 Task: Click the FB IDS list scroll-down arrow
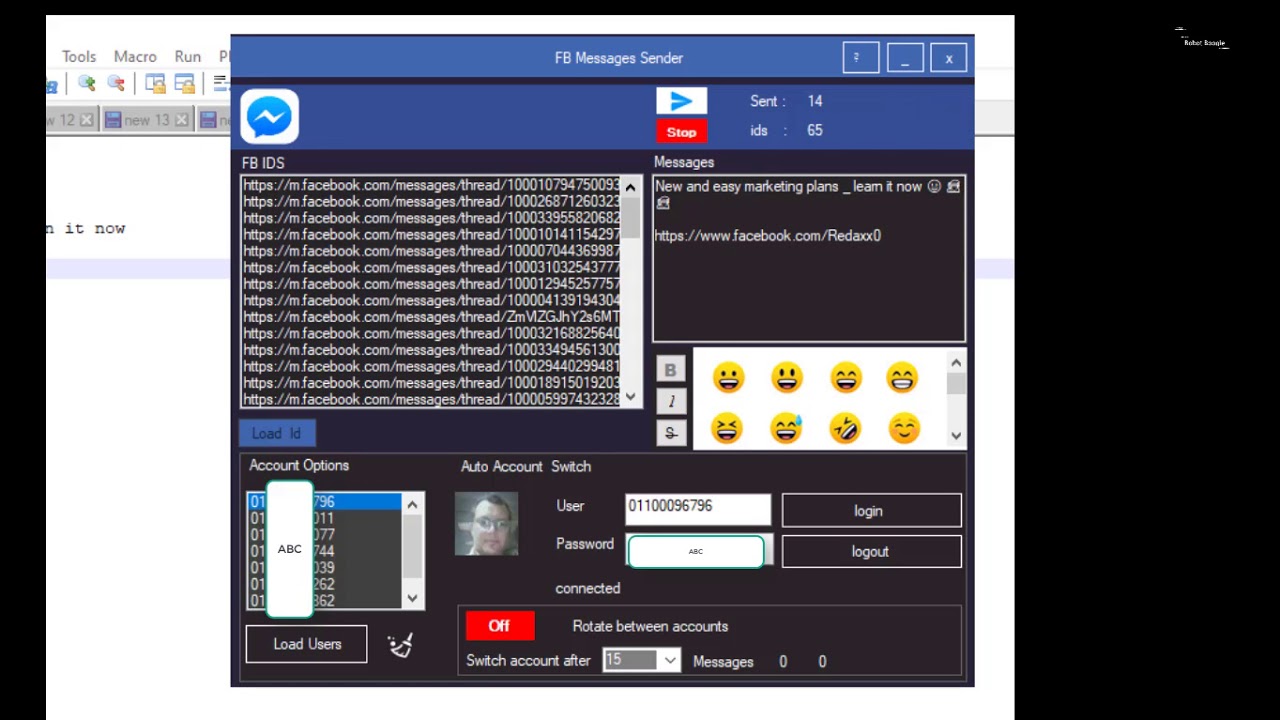[x=630, y=396]
